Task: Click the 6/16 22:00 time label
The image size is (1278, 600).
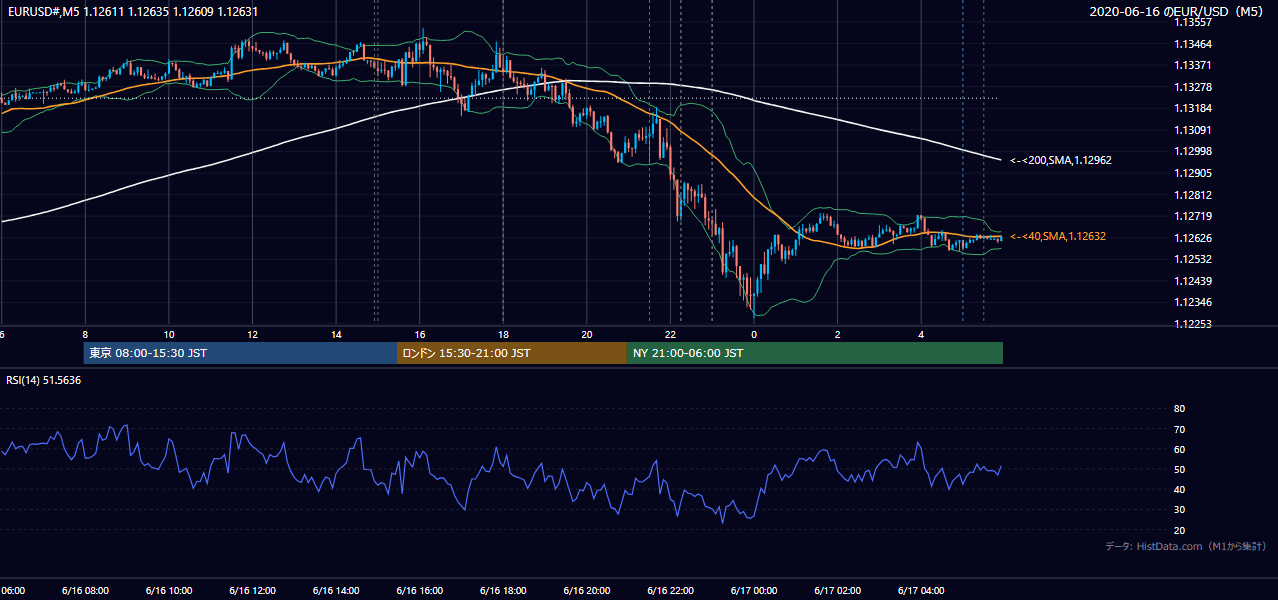Action: pyautogui.click(x=670, y=590)
